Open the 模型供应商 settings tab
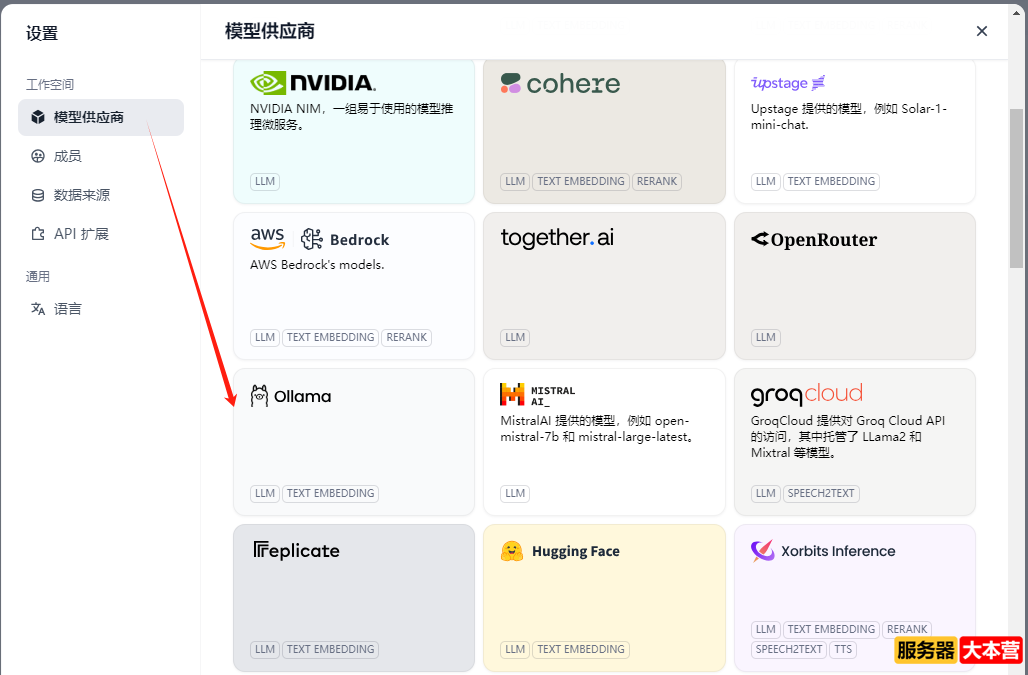 [x=101, y=117]
